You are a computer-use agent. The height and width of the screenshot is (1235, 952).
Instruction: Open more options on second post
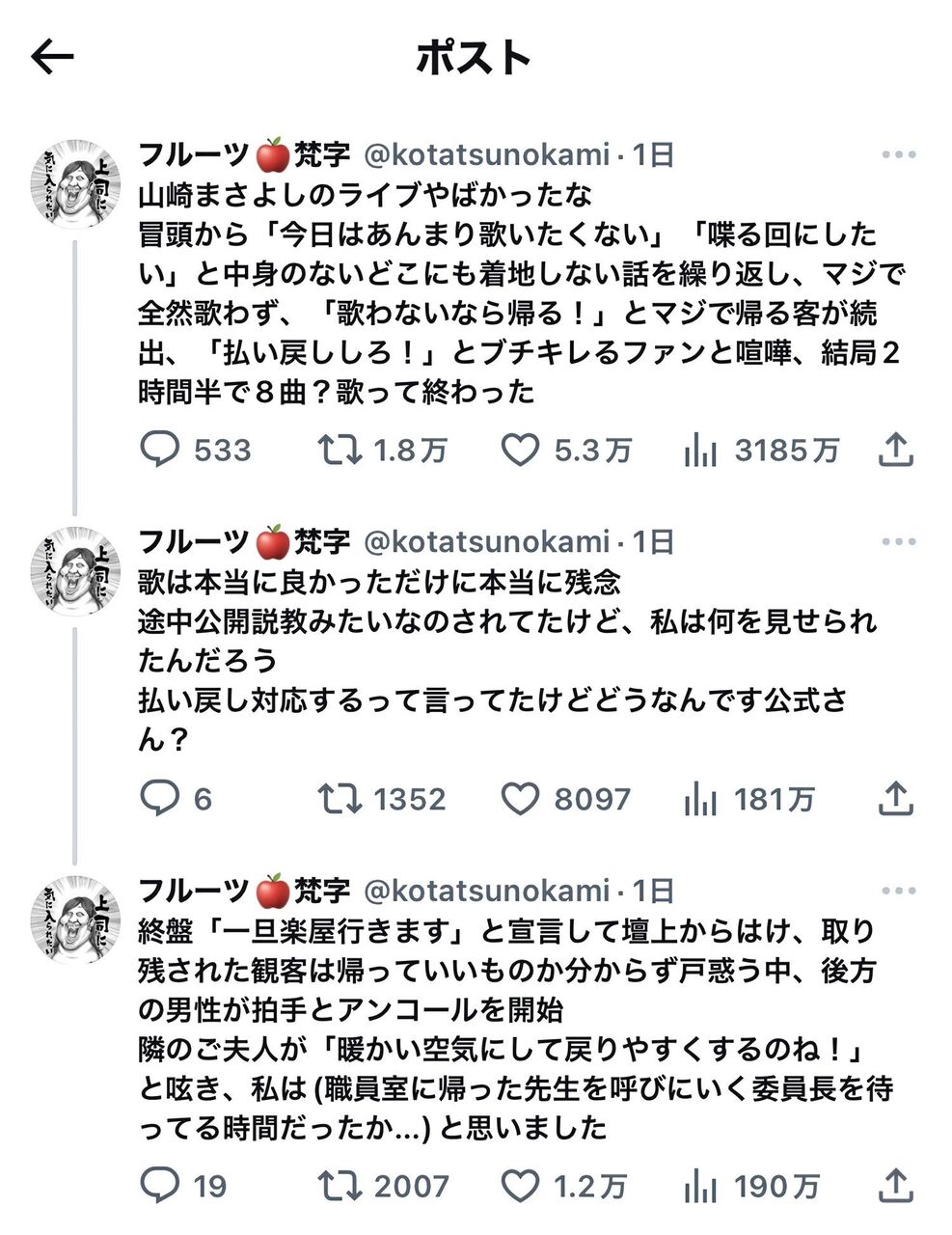click(898, 542)
